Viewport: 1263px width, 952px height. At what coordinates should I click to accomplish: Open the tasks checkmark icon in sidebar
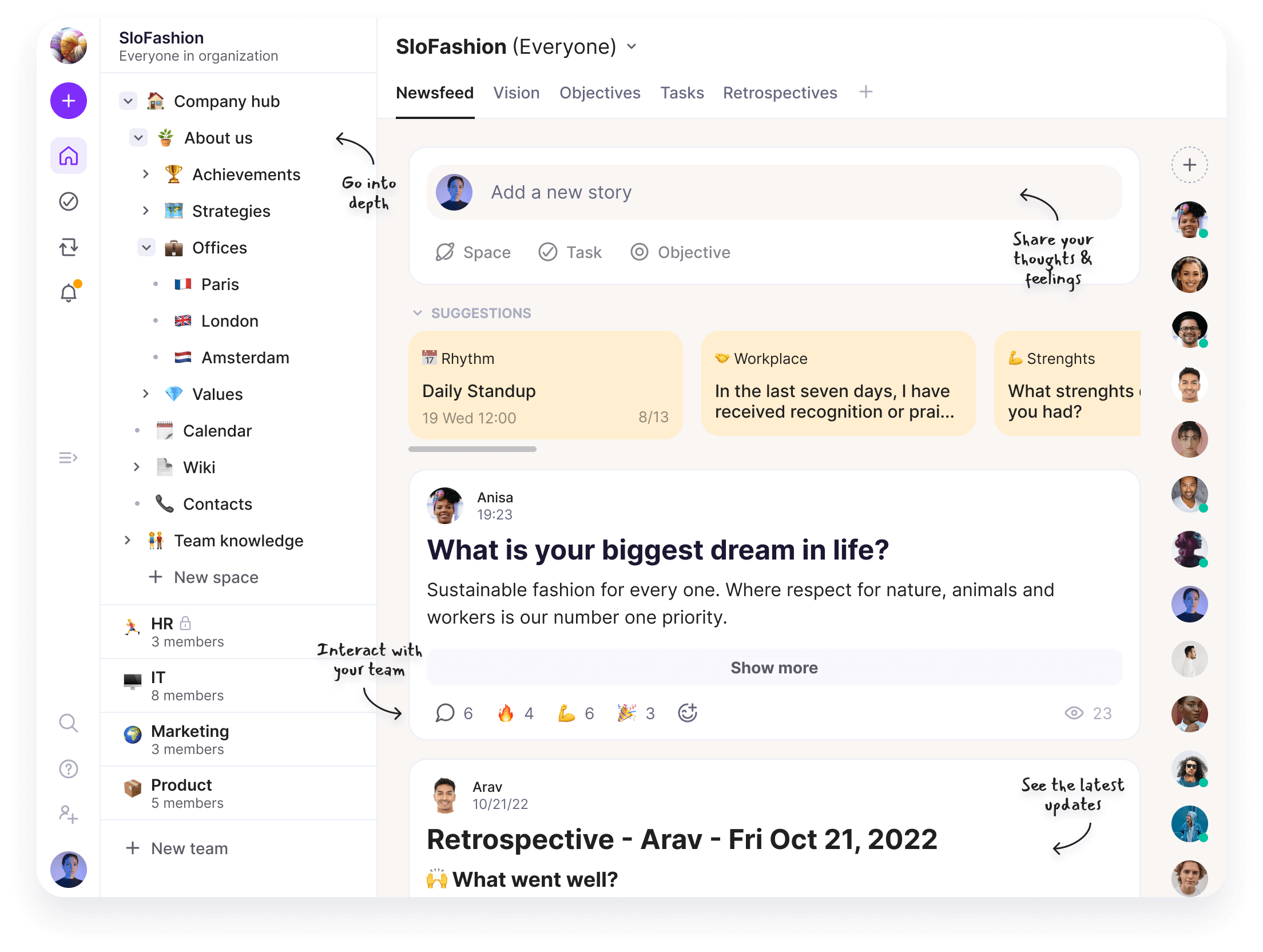(x=69, y=201)
